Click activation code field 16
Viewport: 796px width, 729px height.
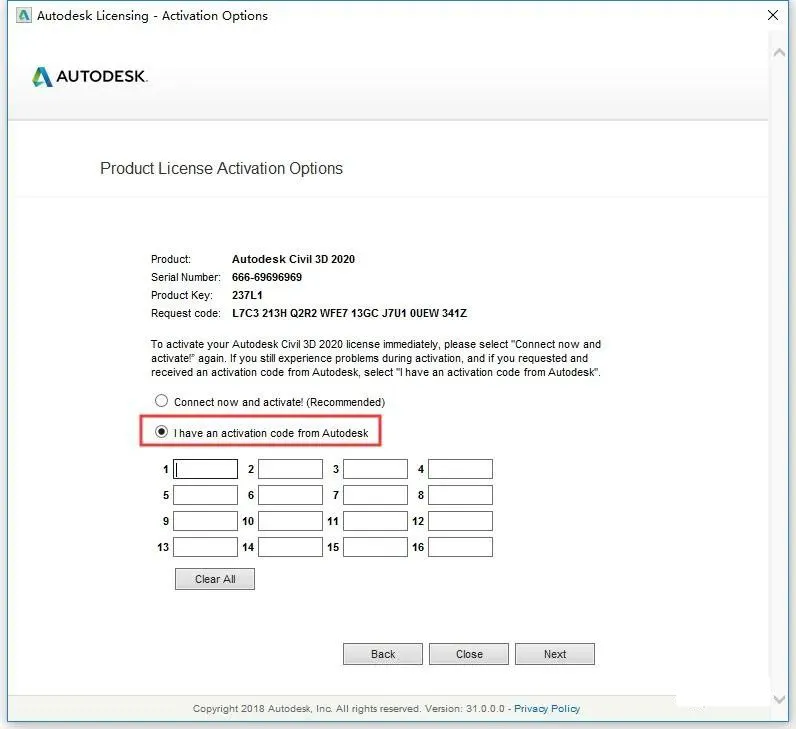coord(460,547)
